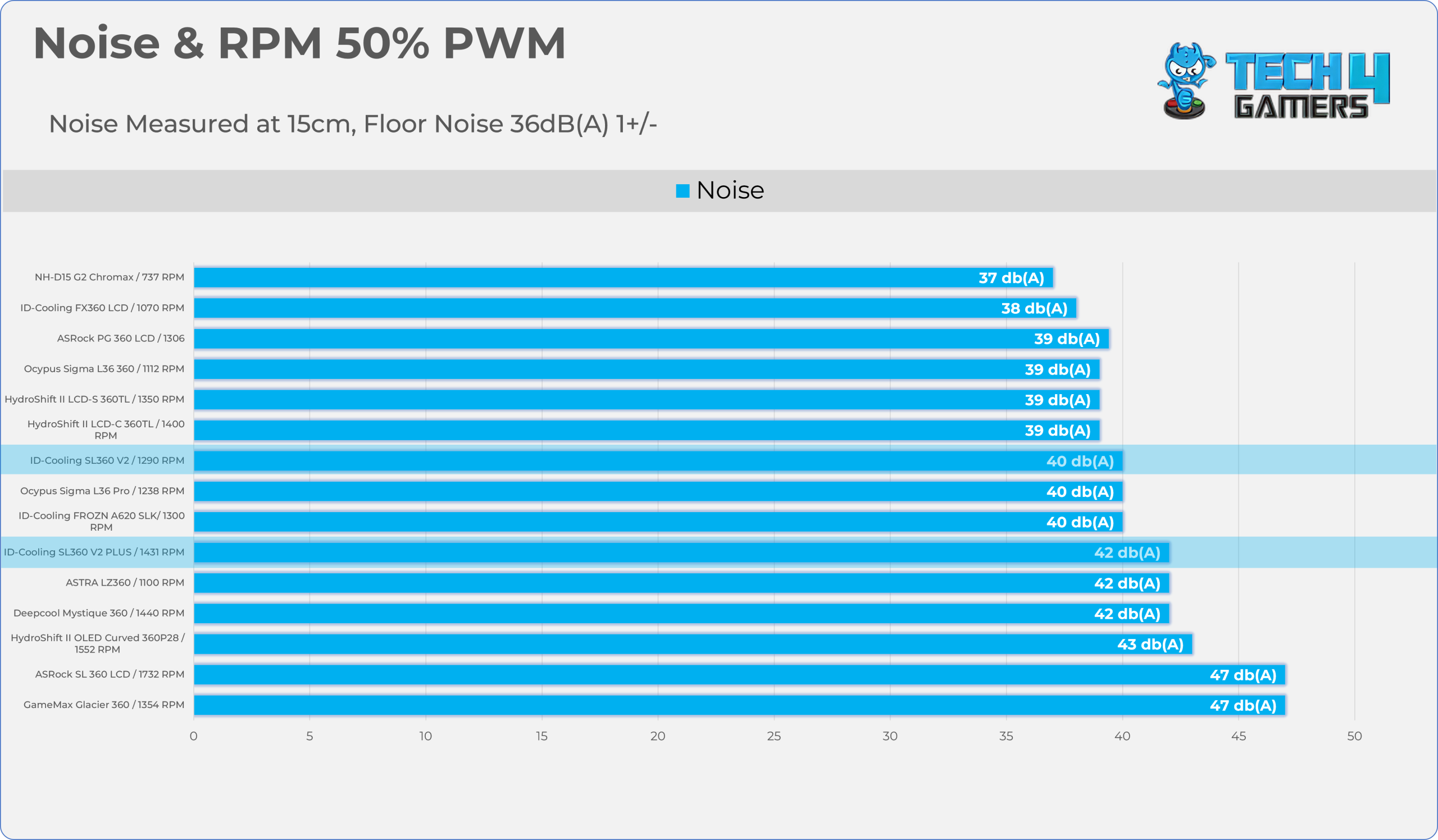This screenshot has width=1438, height=840.
Task: Click the Tech4Gamers mascot logo icon
Action: 1186,80
